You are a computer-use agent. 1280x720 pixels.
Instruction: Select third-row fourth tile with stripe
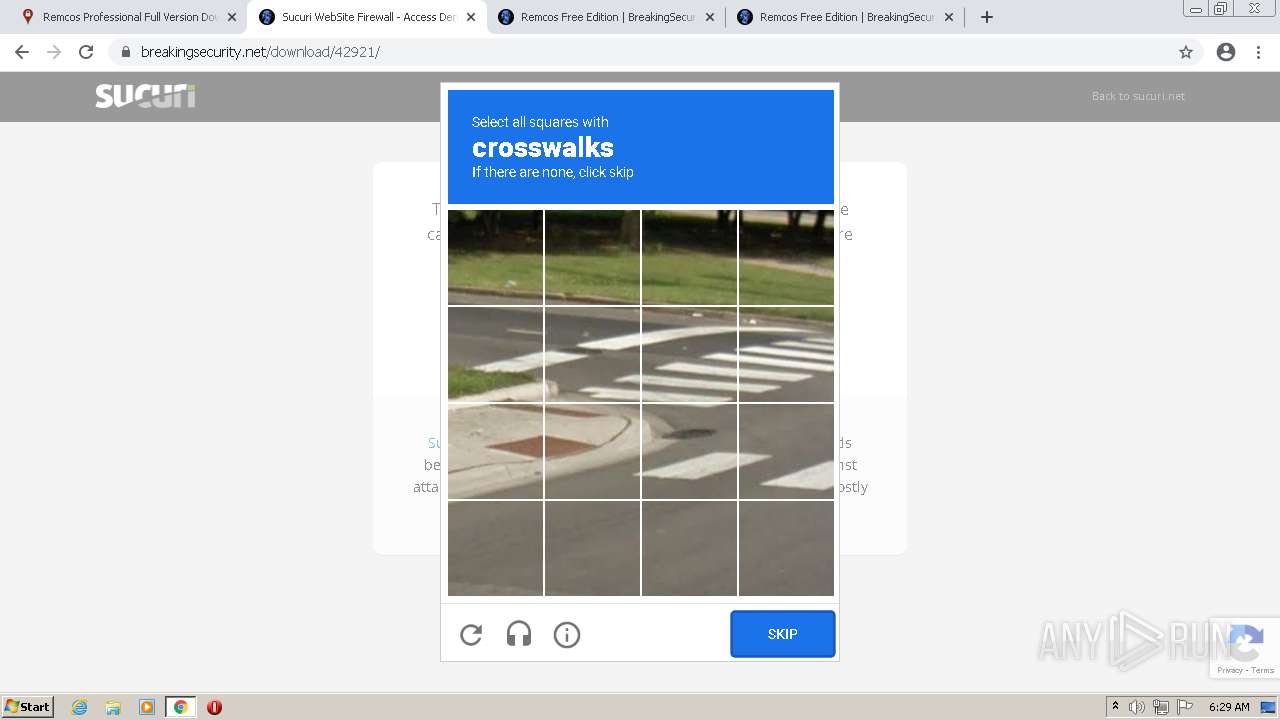pos(786,451)
